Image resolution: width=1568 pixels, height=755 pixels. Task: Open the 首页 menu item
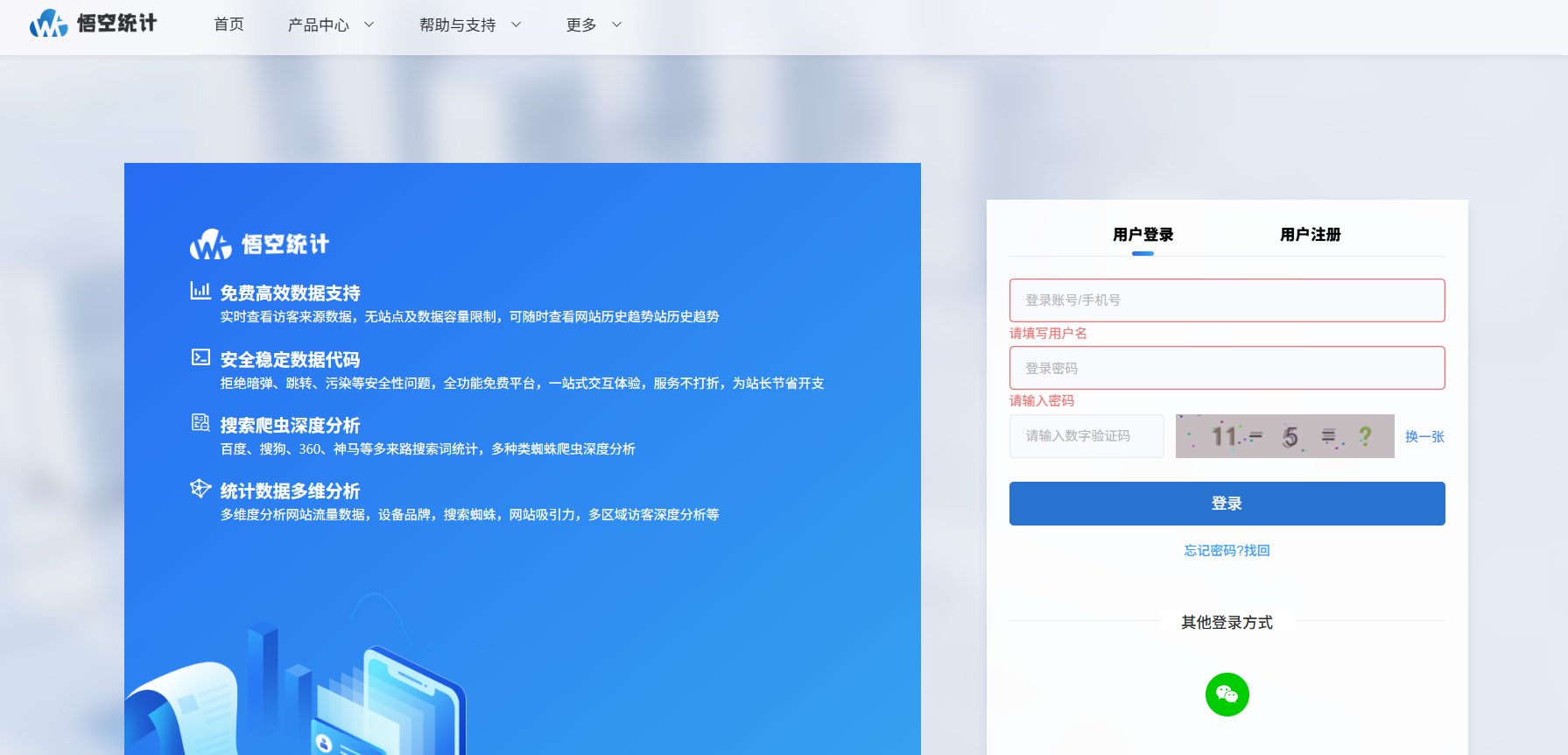[x=229, y=25]
